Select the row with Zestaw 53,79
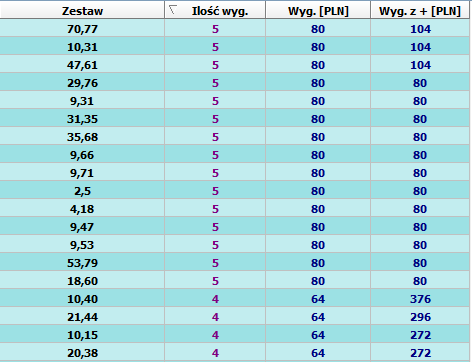Screen dimensions: 472x362 pos(235,263)
